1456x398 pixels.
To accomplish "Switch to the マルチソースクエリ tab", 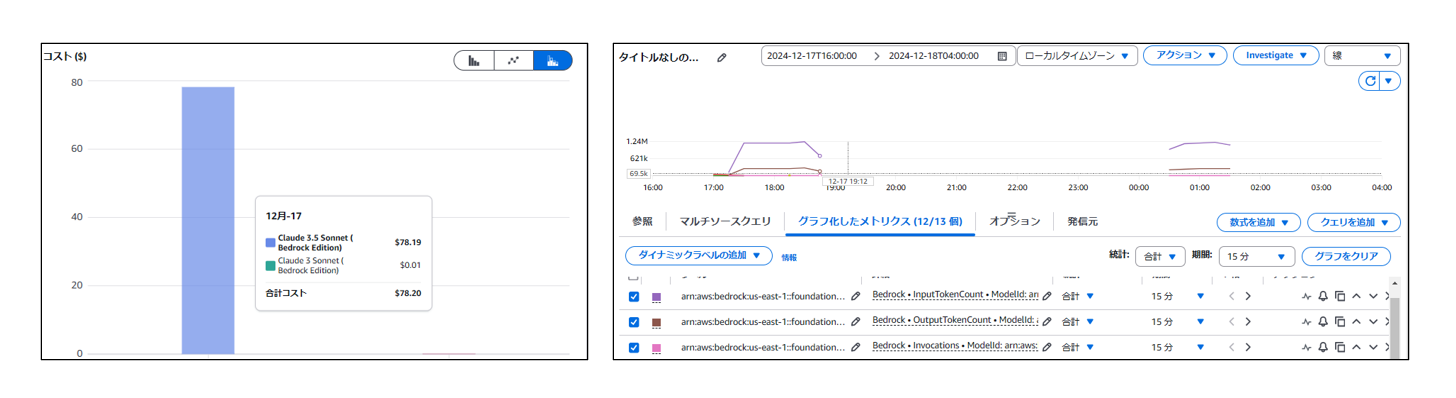I will coord(724,221).
